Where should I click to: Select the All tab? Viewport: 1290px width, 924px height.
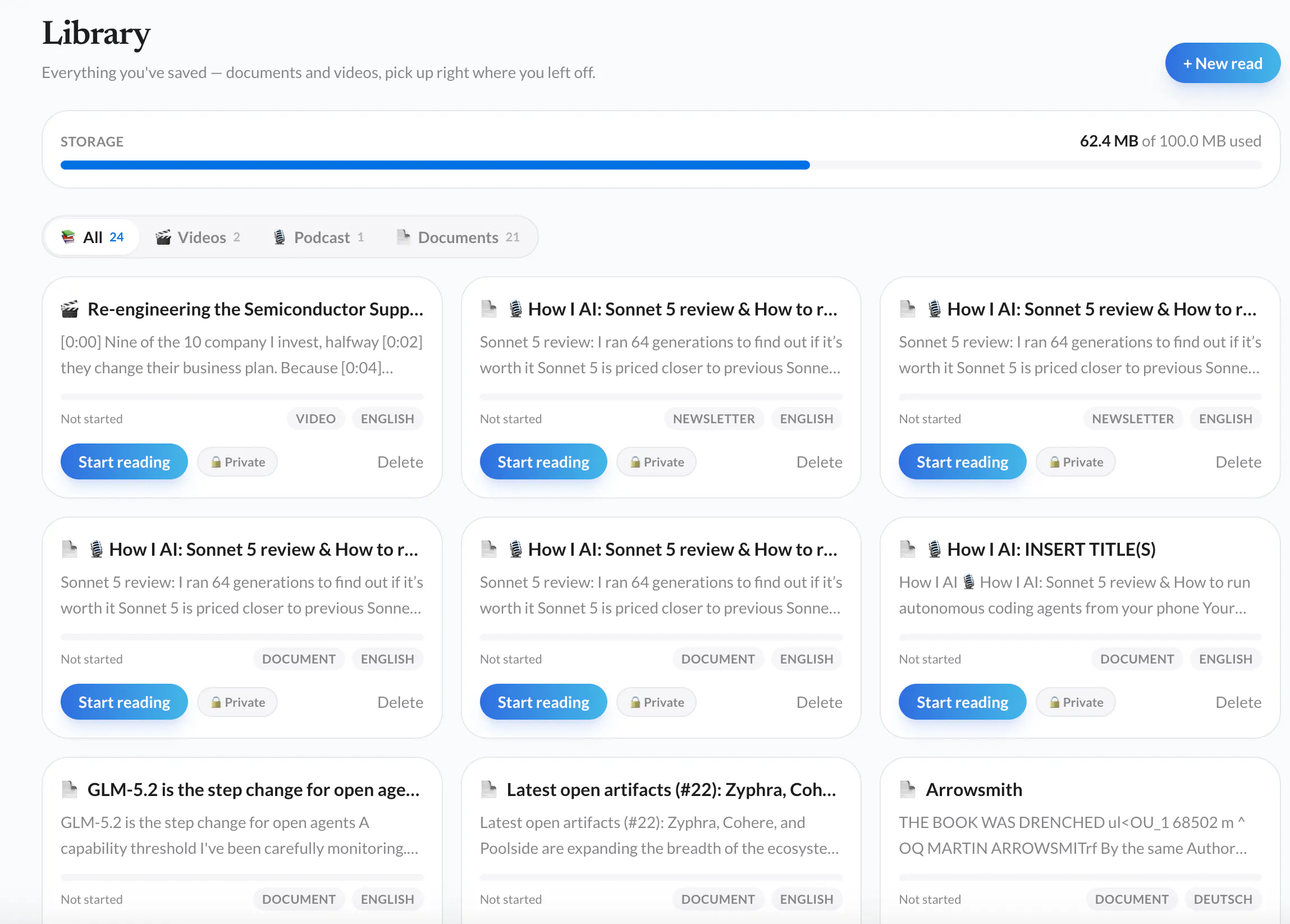pos(92,237)
